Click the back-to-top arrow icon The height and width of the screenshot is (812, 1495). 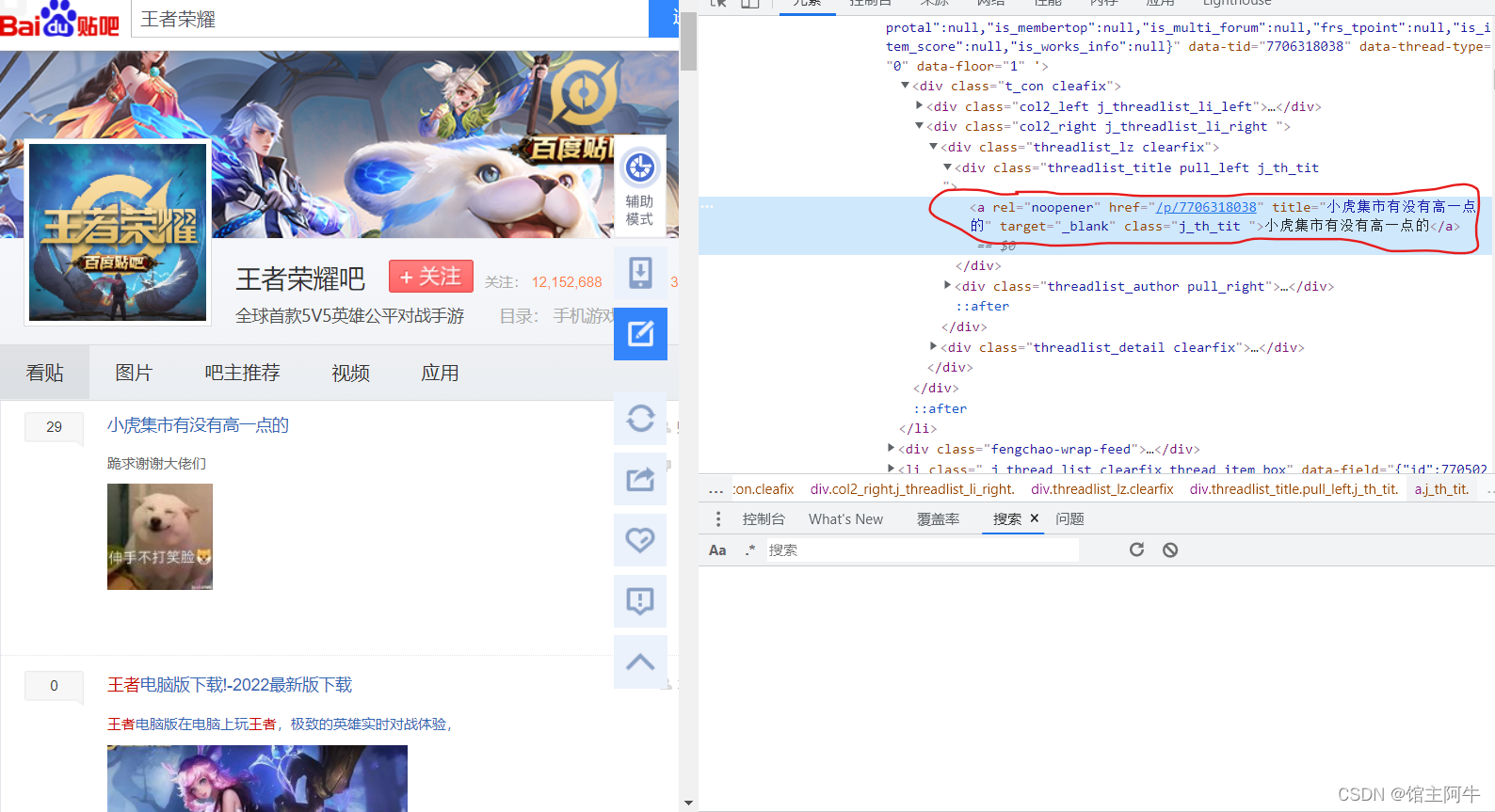pyautogui.click(x=640, y=661)
